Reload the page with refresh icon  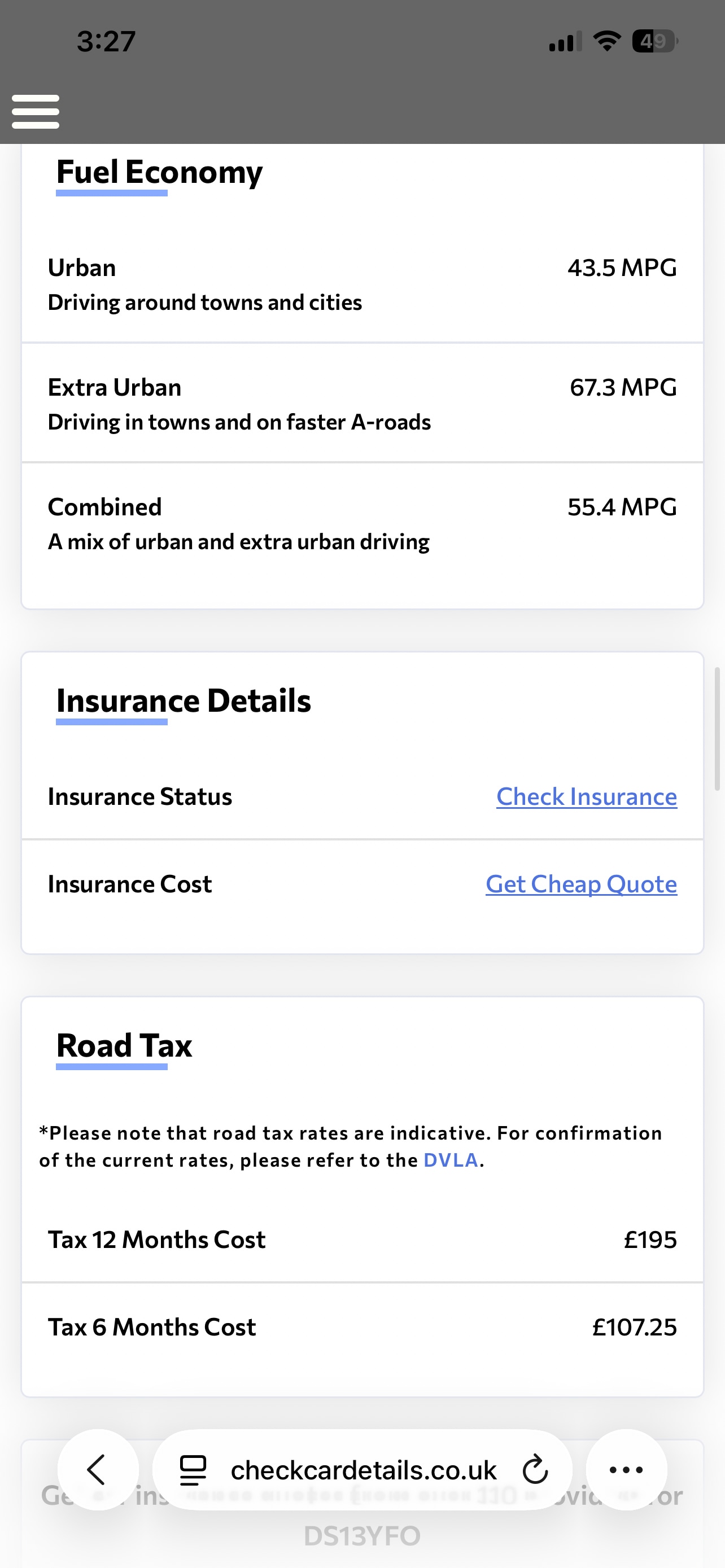[535, 1470]
